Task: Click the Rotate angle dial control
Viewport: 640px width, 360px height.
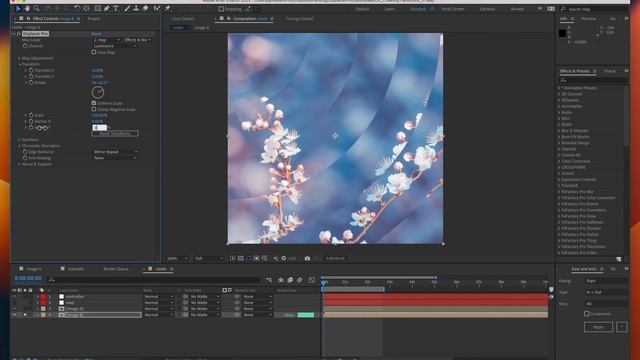Action: [98, 93]
